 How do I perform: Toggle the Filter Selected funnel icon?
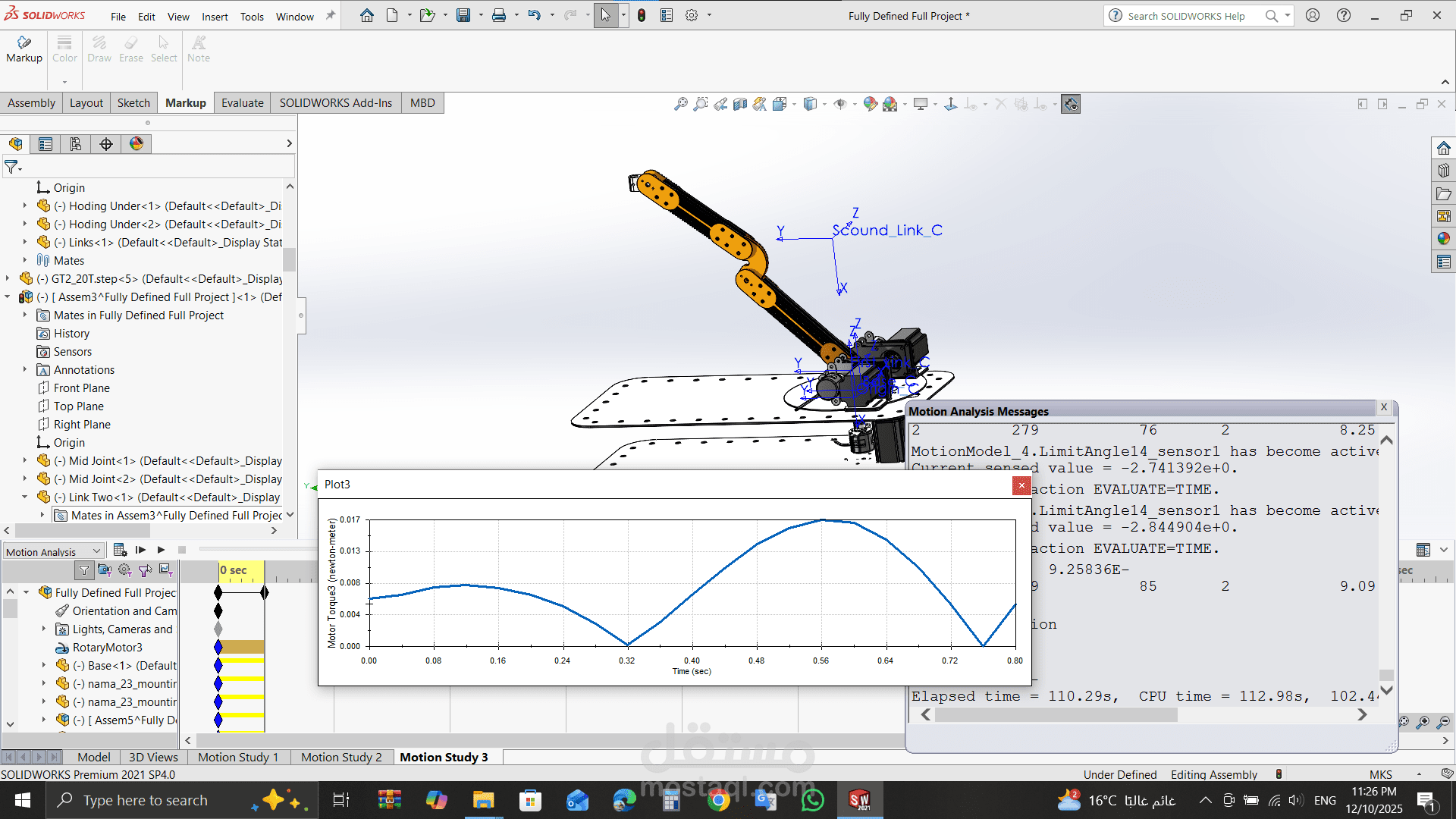point(146,570)
